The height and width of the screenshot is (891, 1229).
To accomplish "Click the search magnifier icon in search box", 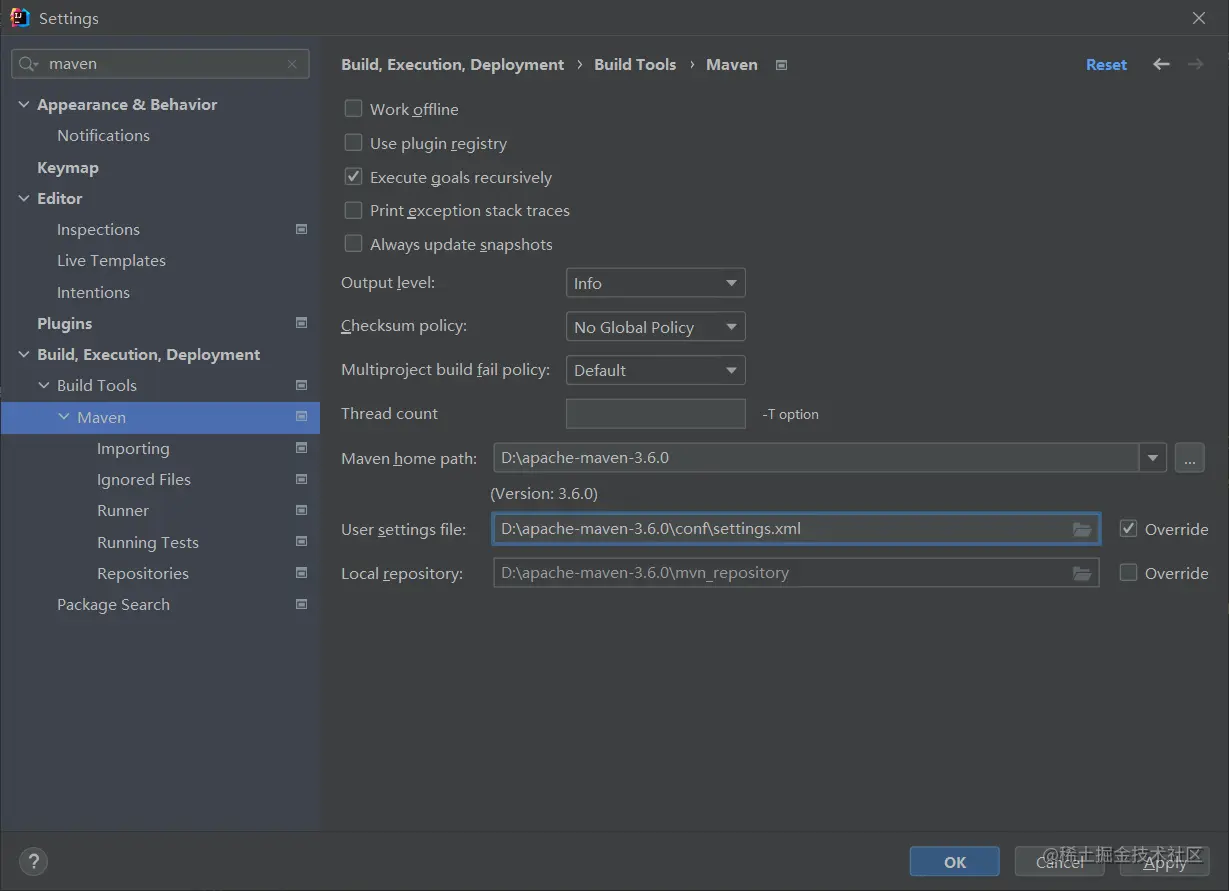I will click(29, 64).
